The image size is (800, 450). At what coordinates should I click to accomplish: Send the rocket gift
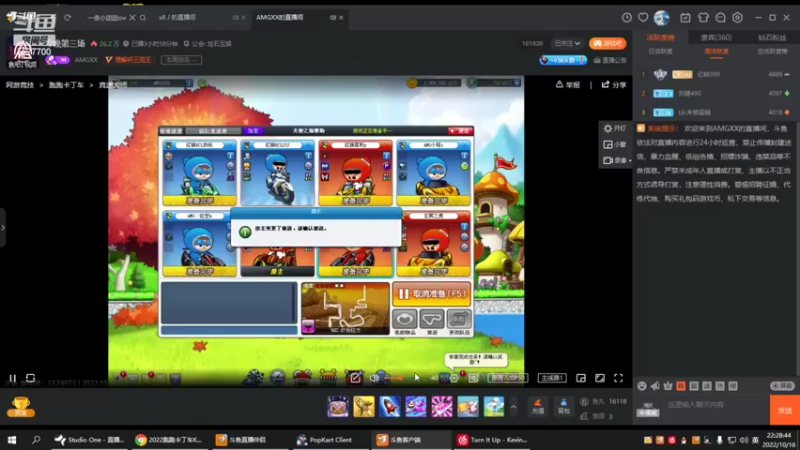390,407
